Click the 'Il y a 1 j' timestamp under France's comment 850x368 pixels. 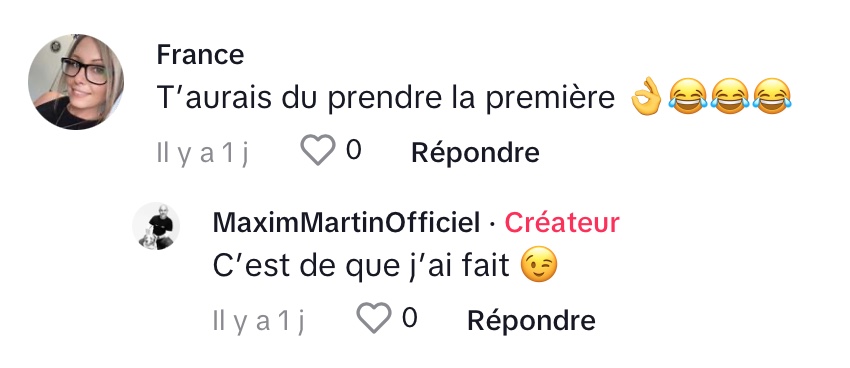click(x=202, y=153)
